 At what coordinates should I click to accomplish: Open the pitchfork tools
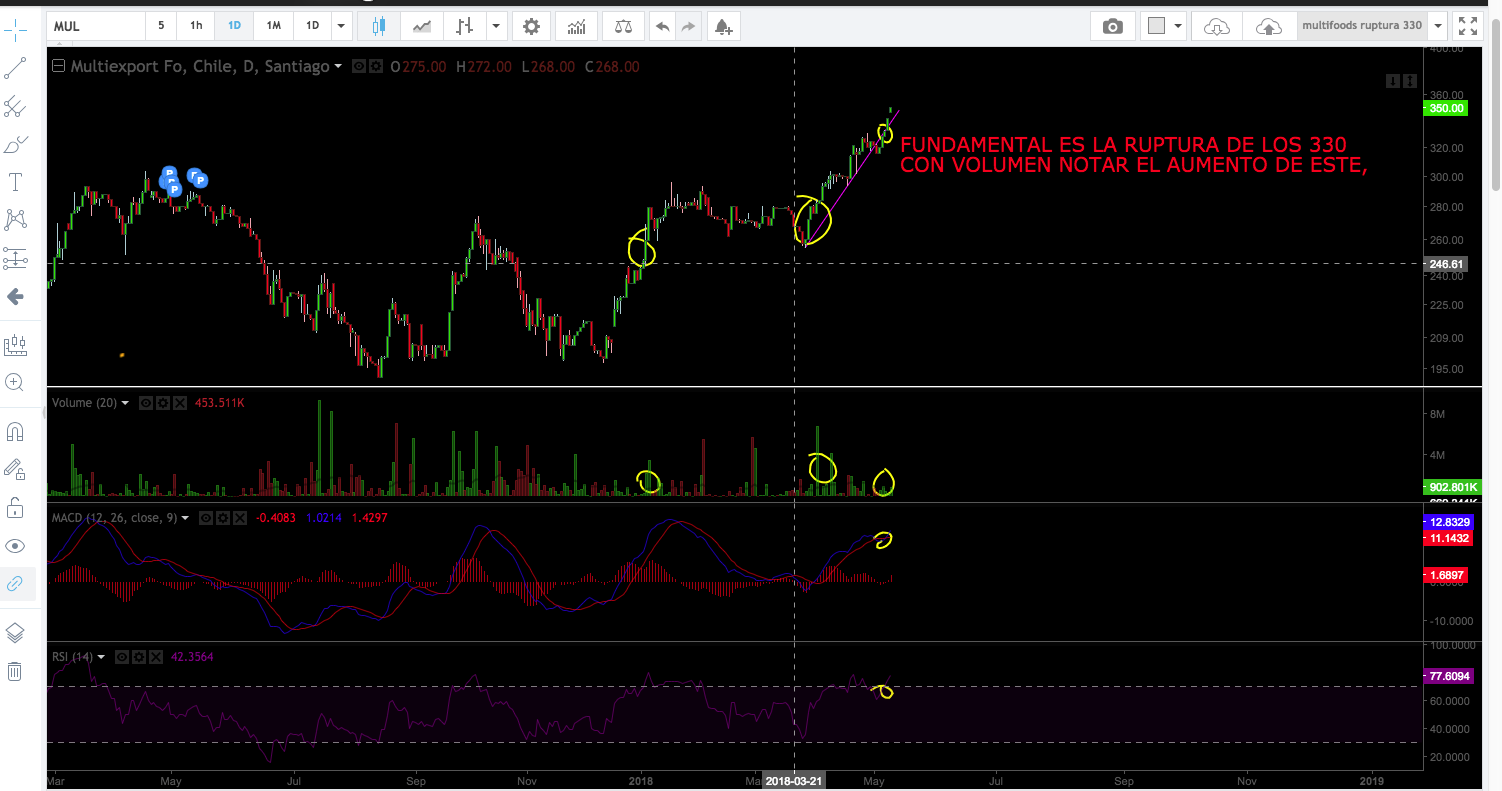[x=15, y=106]
